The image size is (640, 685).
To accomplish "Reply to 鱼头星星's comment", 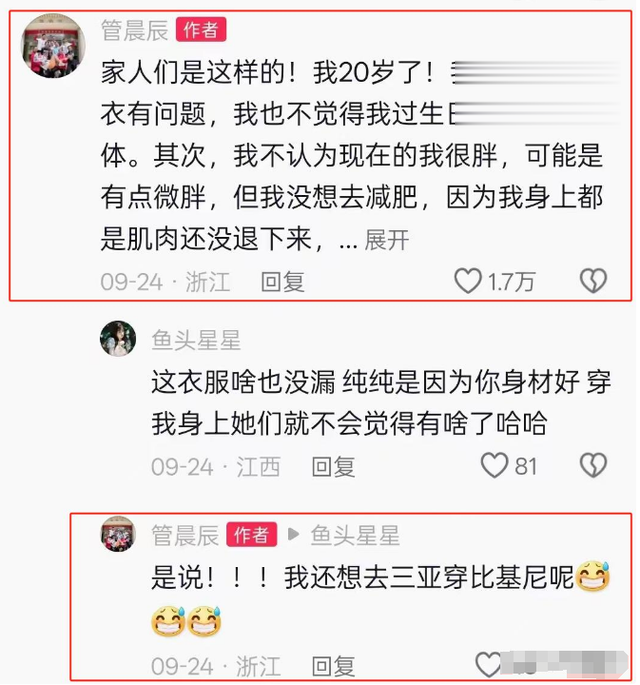I will pos(333,466).
